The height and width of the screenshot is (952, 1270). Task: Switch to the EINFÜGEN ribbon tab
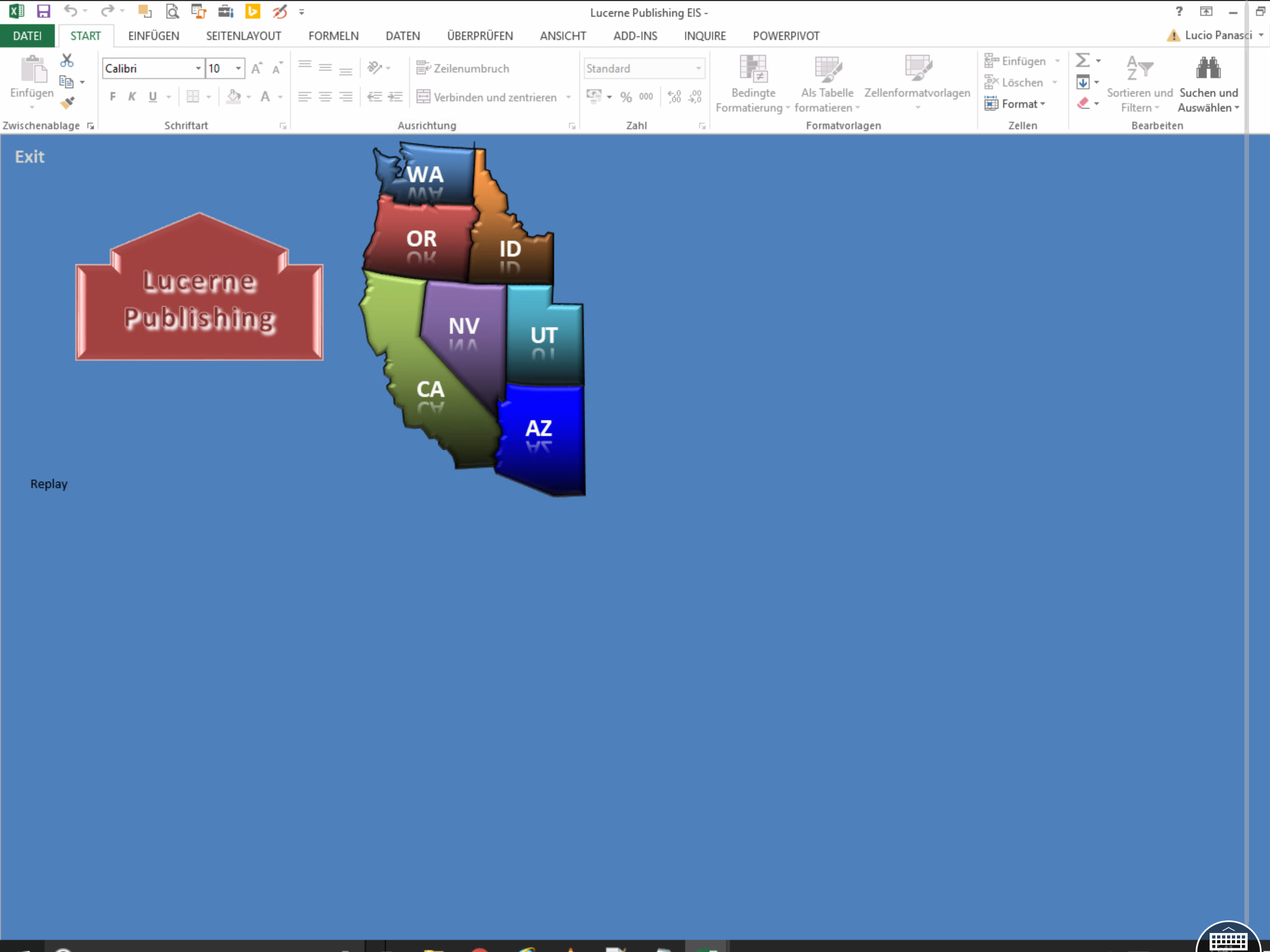pos(154,36)
